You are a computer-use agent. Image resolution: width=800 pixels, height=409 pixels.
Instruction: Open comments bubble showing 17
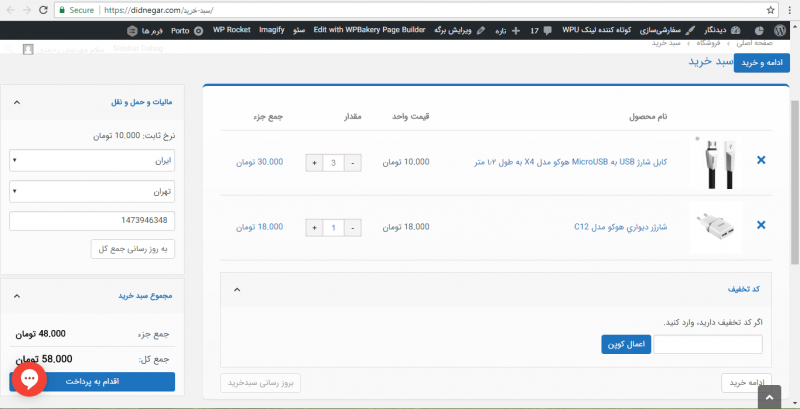point(540,31)
